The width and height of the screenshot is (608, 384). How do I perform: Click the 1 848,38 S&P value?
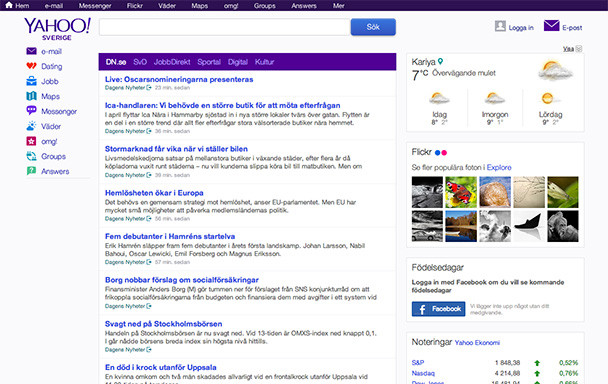point(508,363)
